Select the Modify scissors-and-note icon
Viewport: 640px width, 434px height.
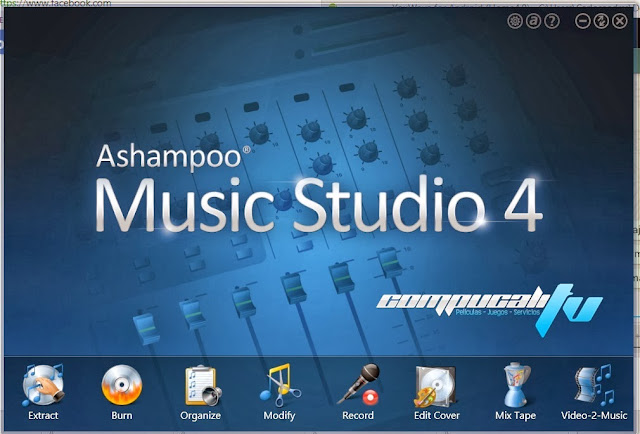click(280, 385)
